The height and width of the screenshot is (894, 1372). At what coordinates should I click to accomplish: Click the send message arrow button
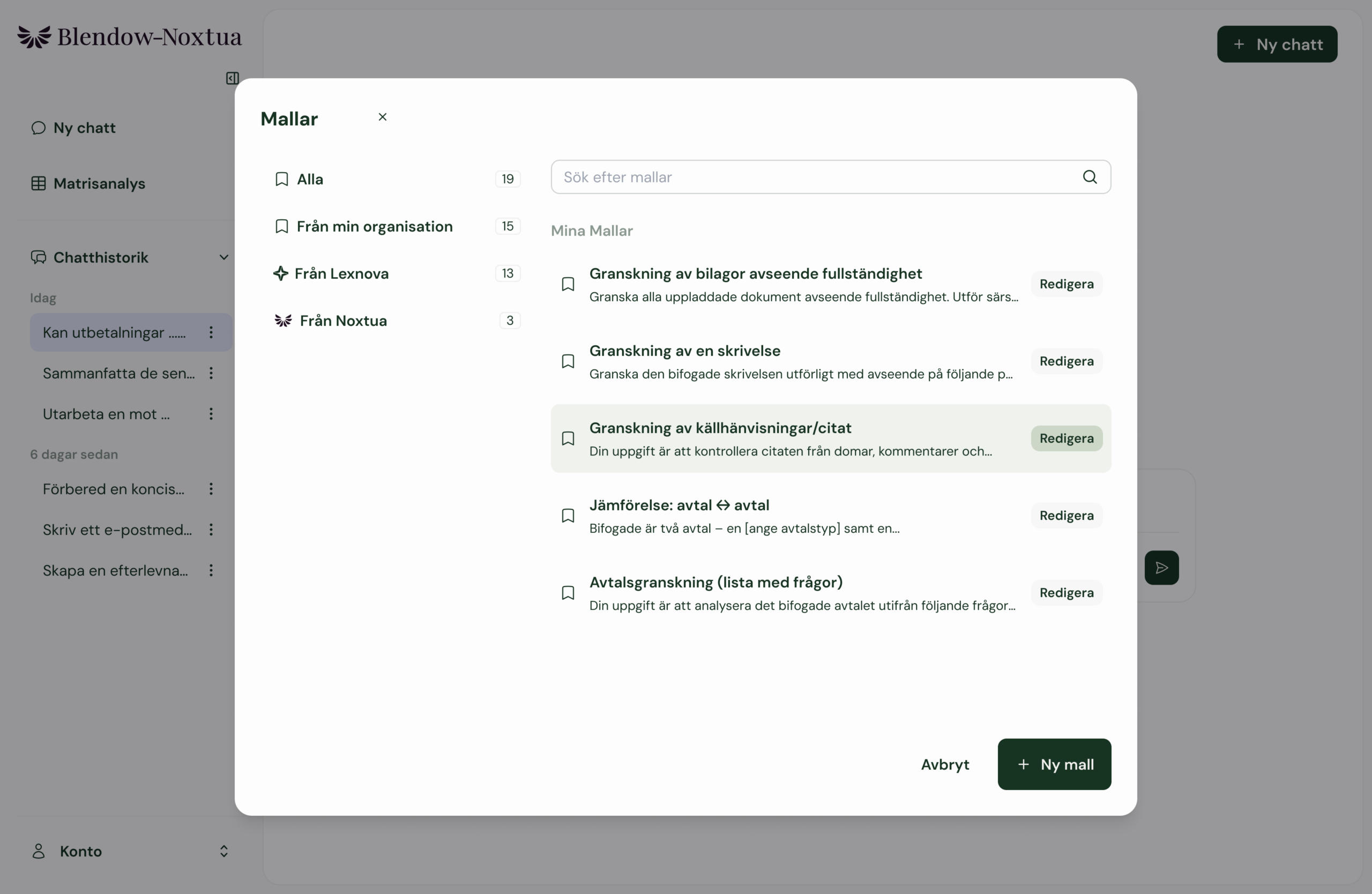click(1161, 568)
